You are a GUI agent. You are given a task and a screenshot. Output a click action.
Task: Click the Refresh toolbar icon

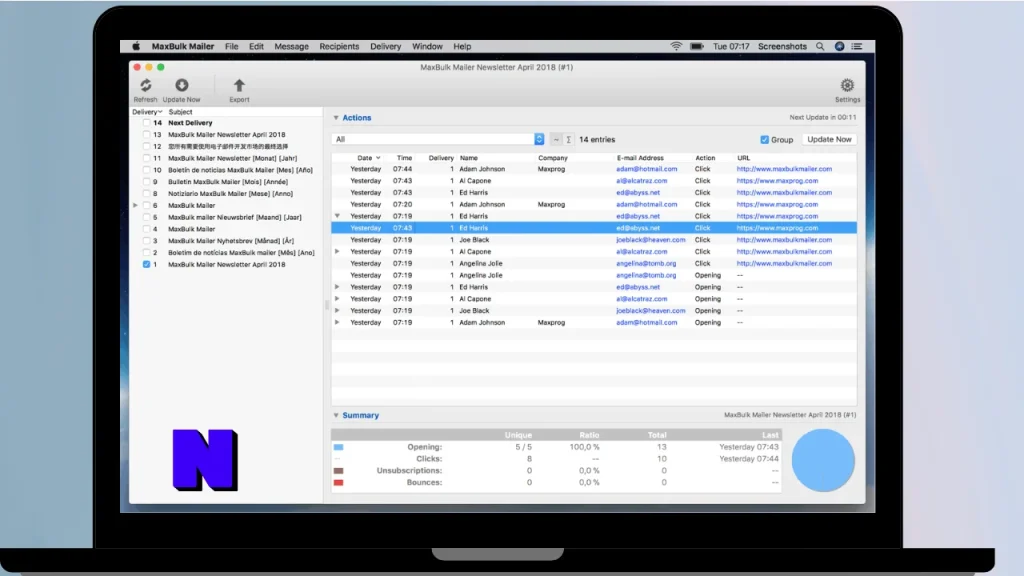[x=146, y=85]
